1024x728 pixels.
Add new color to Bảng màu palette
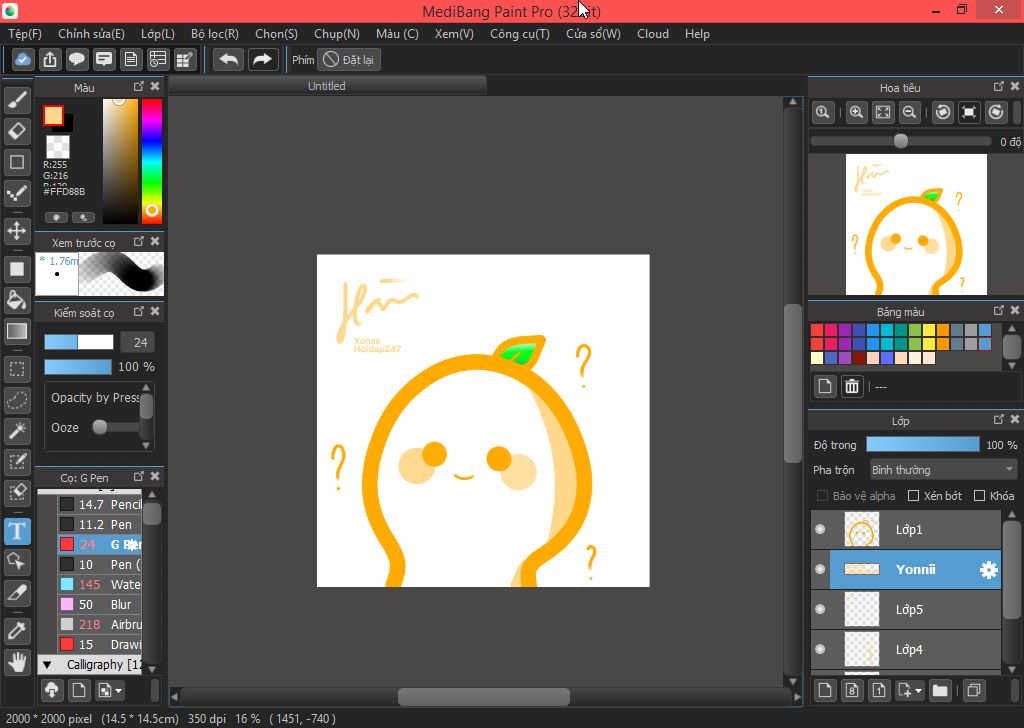click(x=825, y=387)
